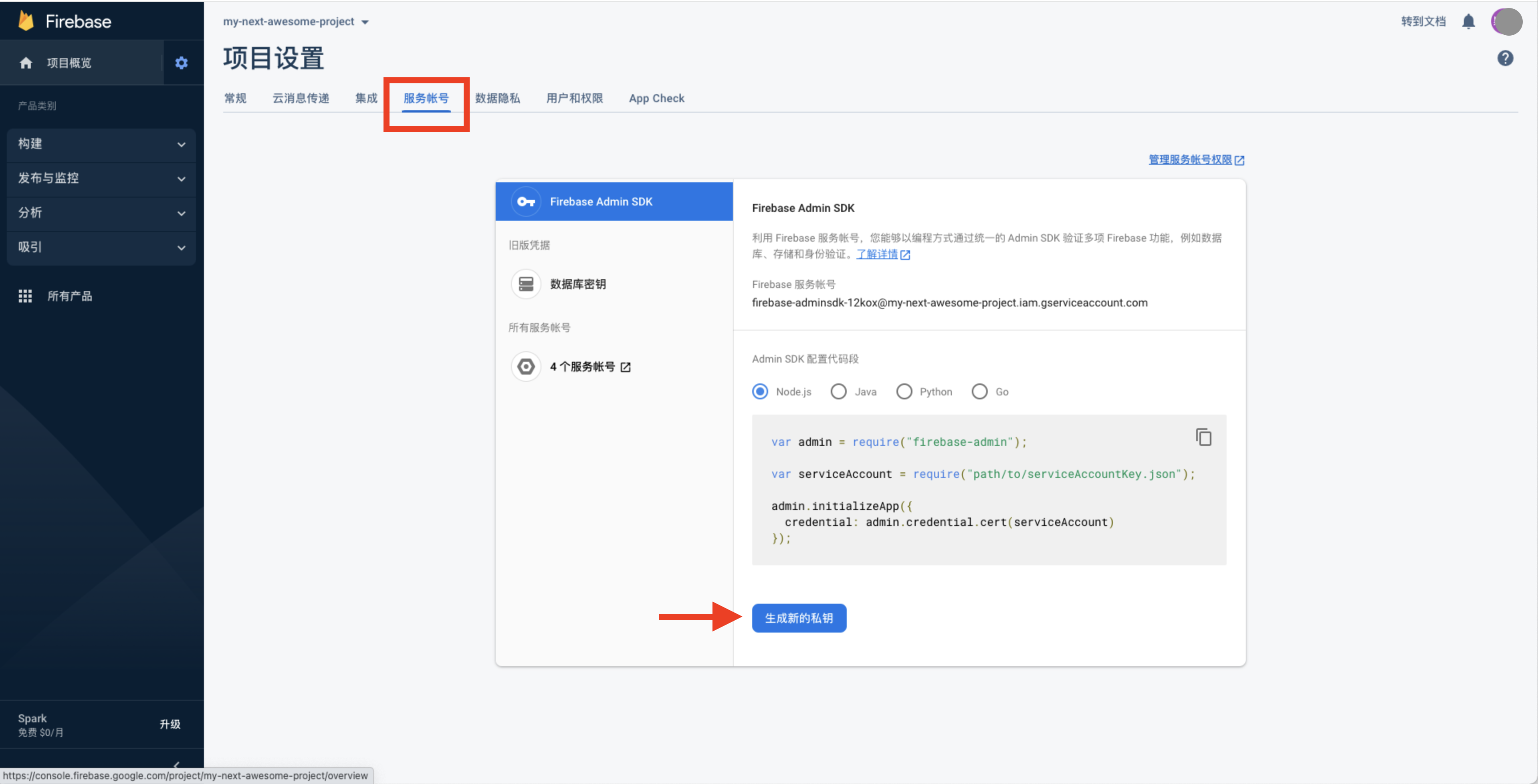Select the Python radio button

point(904,391)
